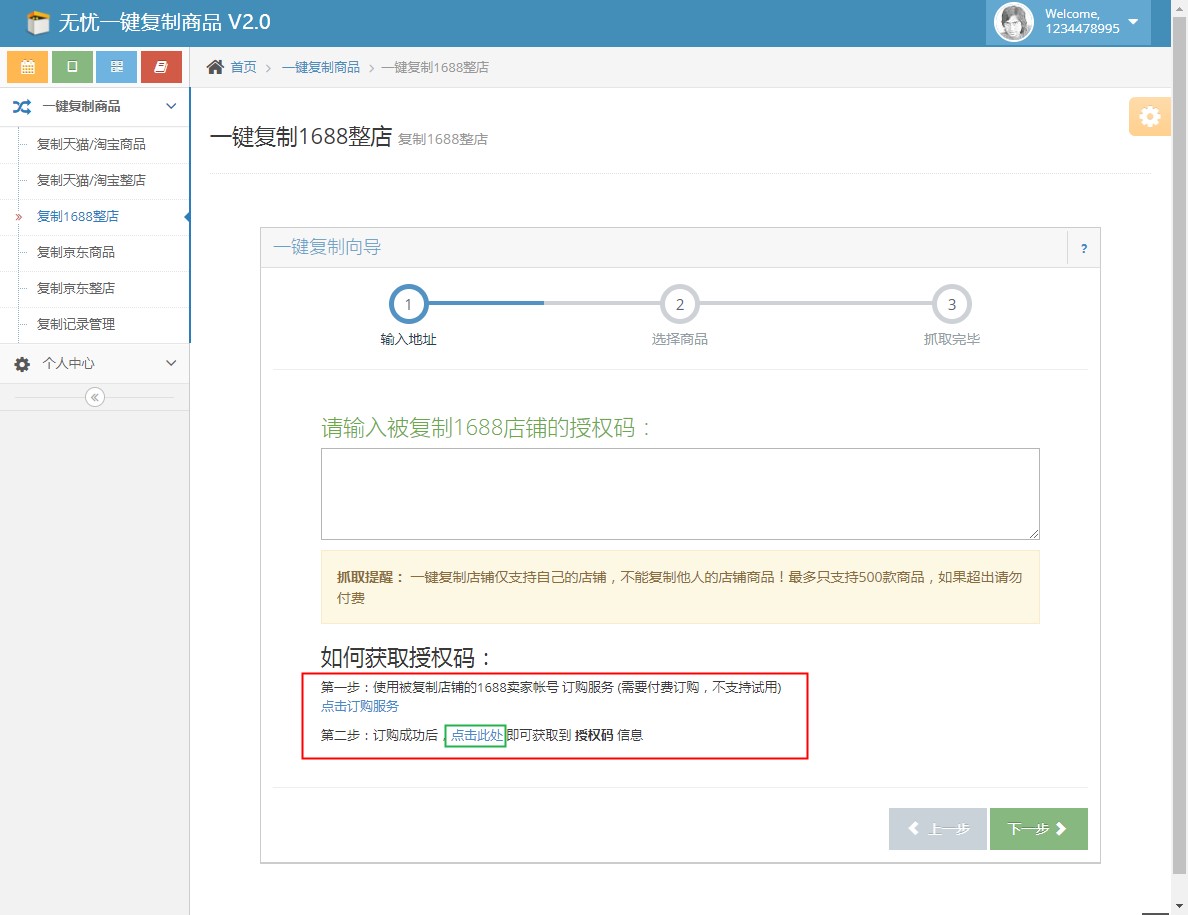
Task: Click the shuffle icon beside 一键复制商品
Action: click(22, 107)
